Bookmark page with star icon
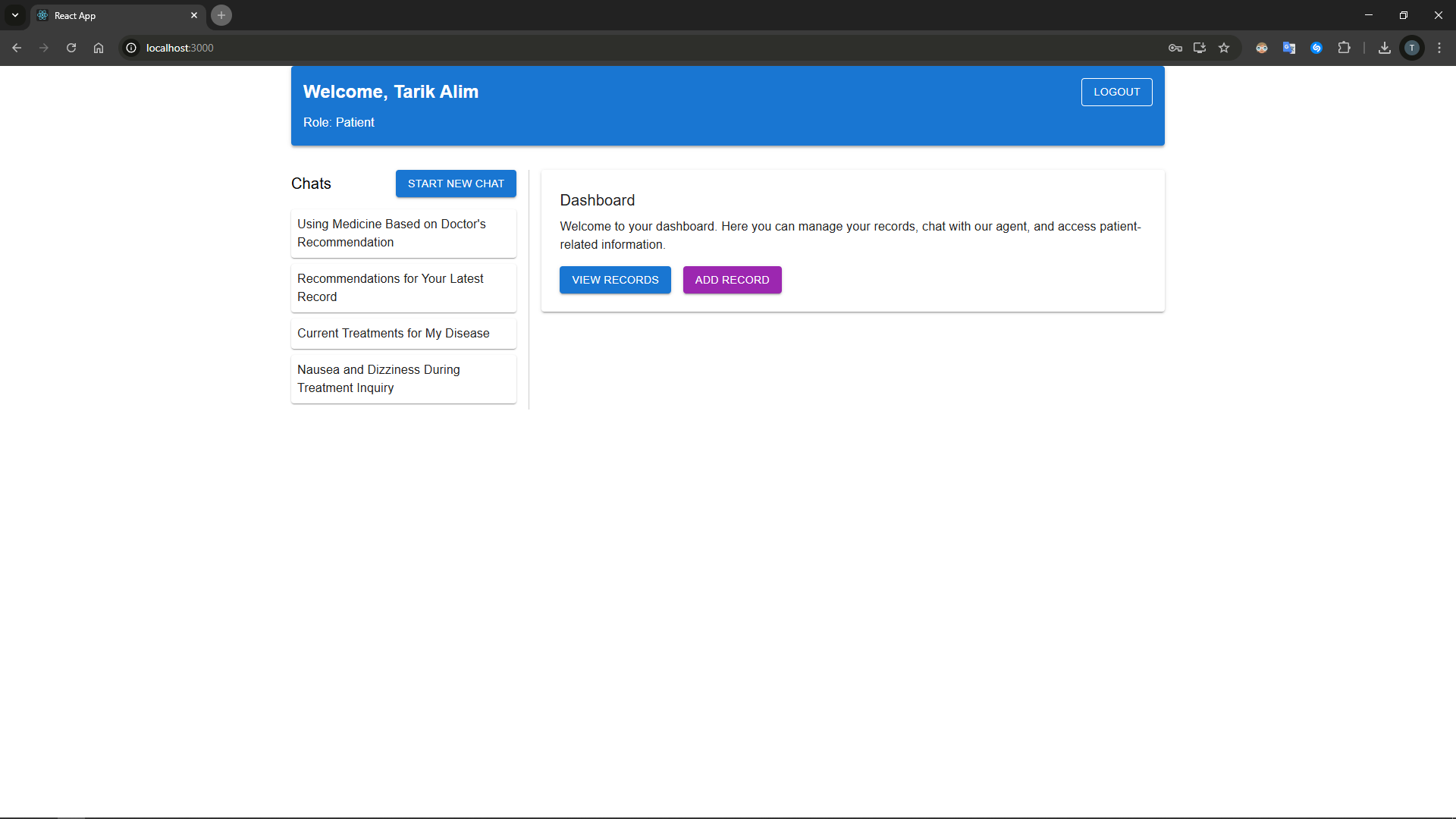Screen dimensions: 1456x819 pos(1224,48)
